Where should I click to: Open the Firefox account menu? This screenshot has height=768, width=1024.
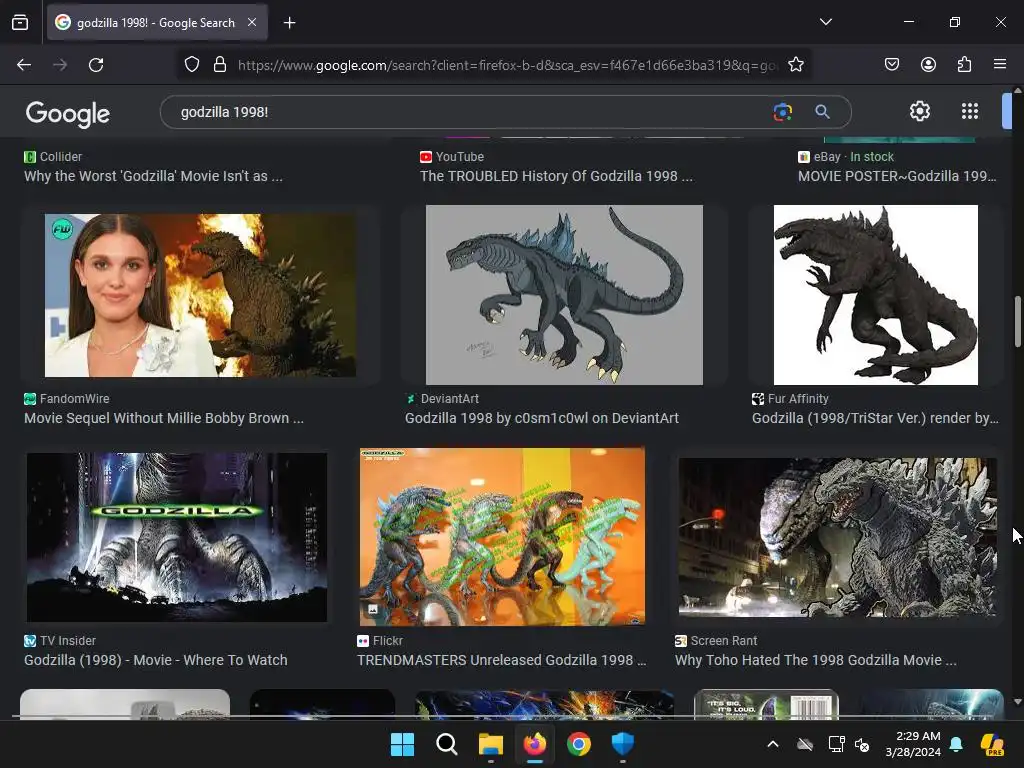[x=928, y=64]
